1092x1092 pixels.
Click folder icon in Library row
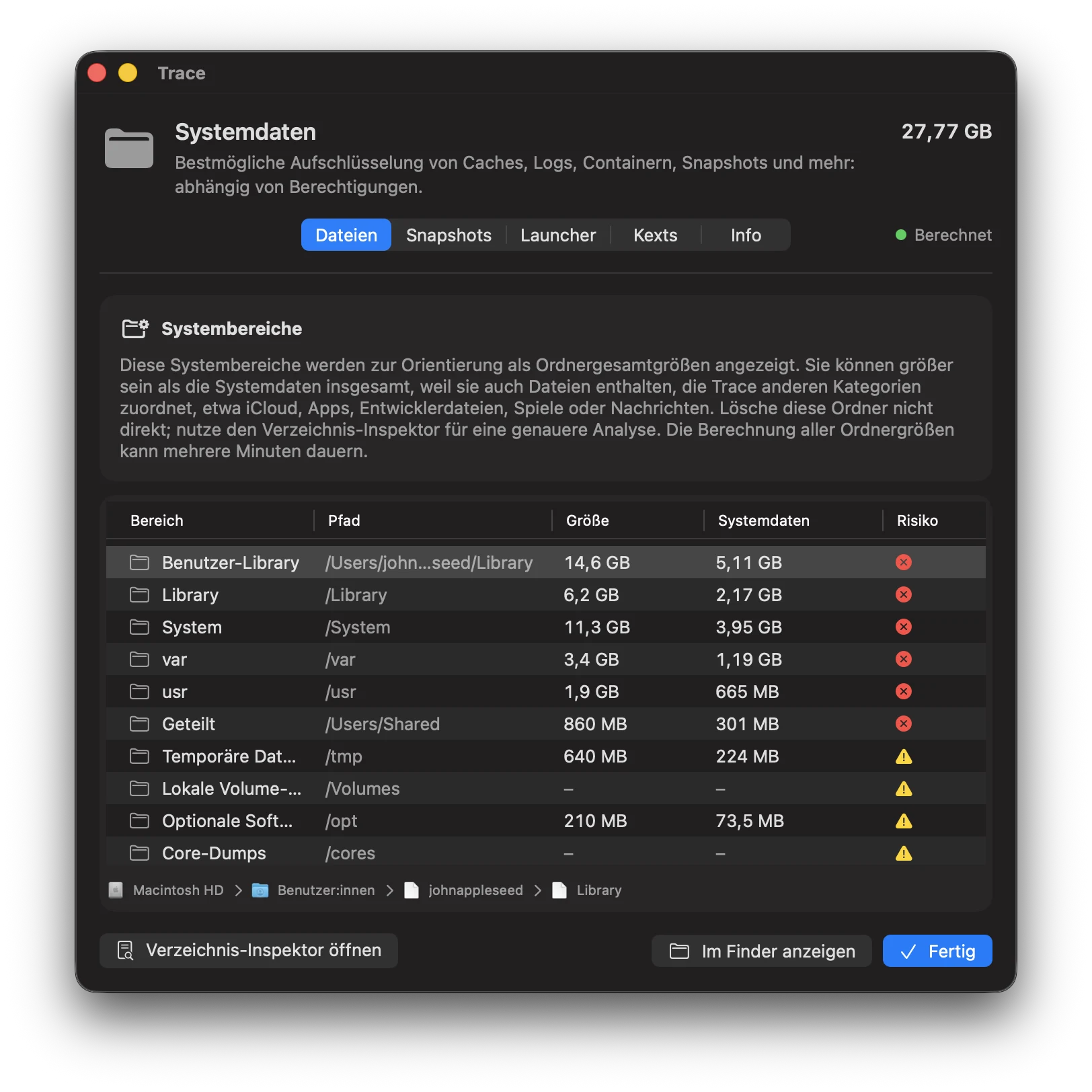click(x=139, y=594)
